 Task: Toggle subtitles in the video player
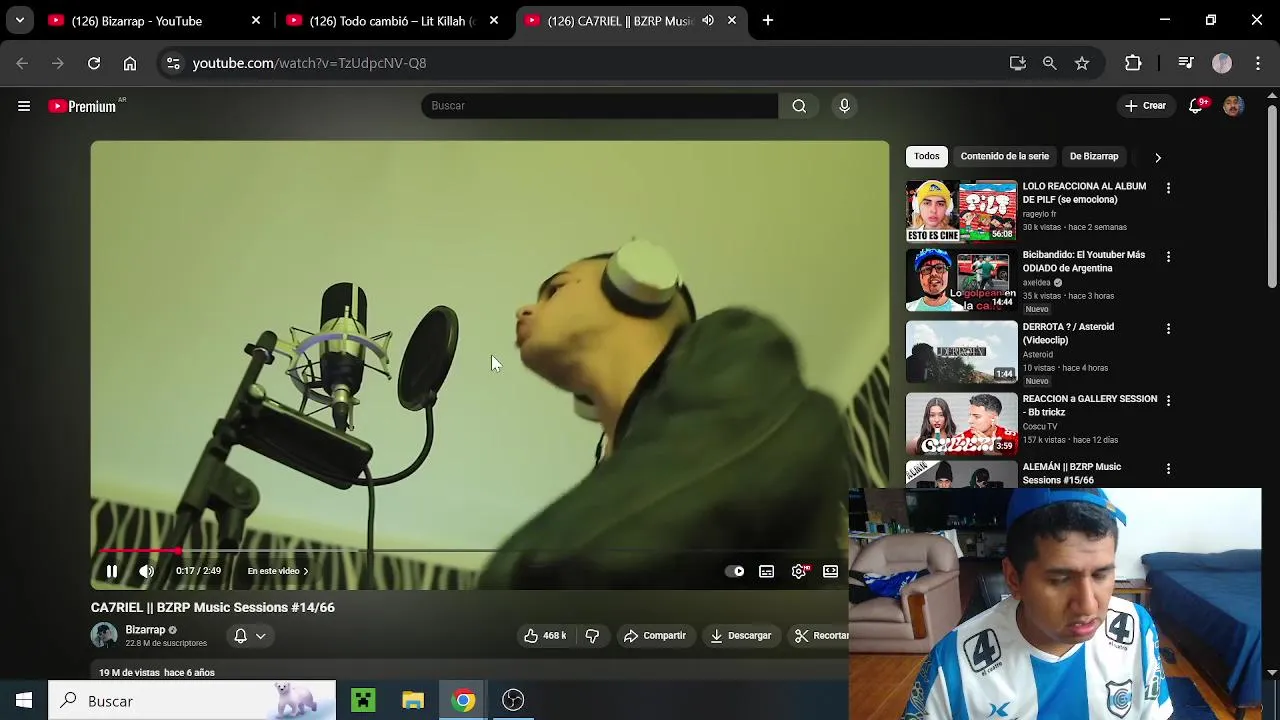[x=766, y=571]
